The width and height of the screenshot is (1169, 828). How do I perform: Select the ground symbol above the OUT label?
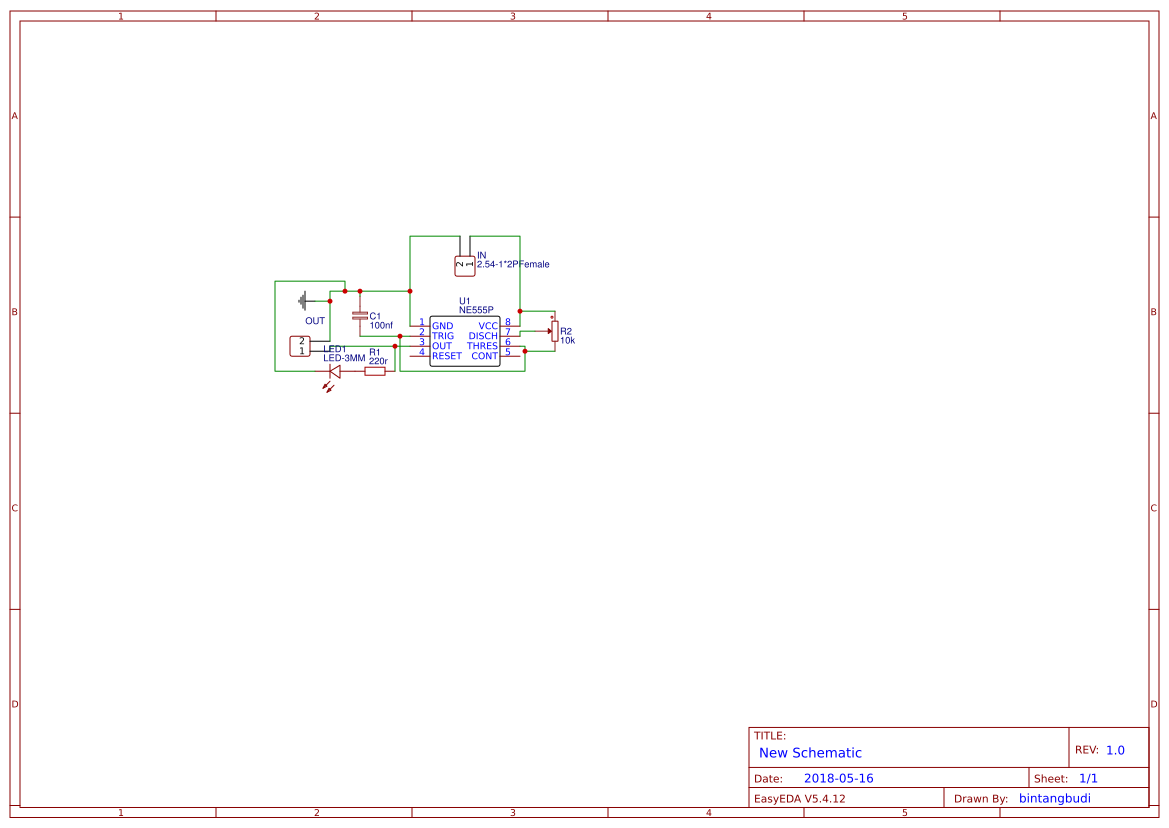pos(302,298)
